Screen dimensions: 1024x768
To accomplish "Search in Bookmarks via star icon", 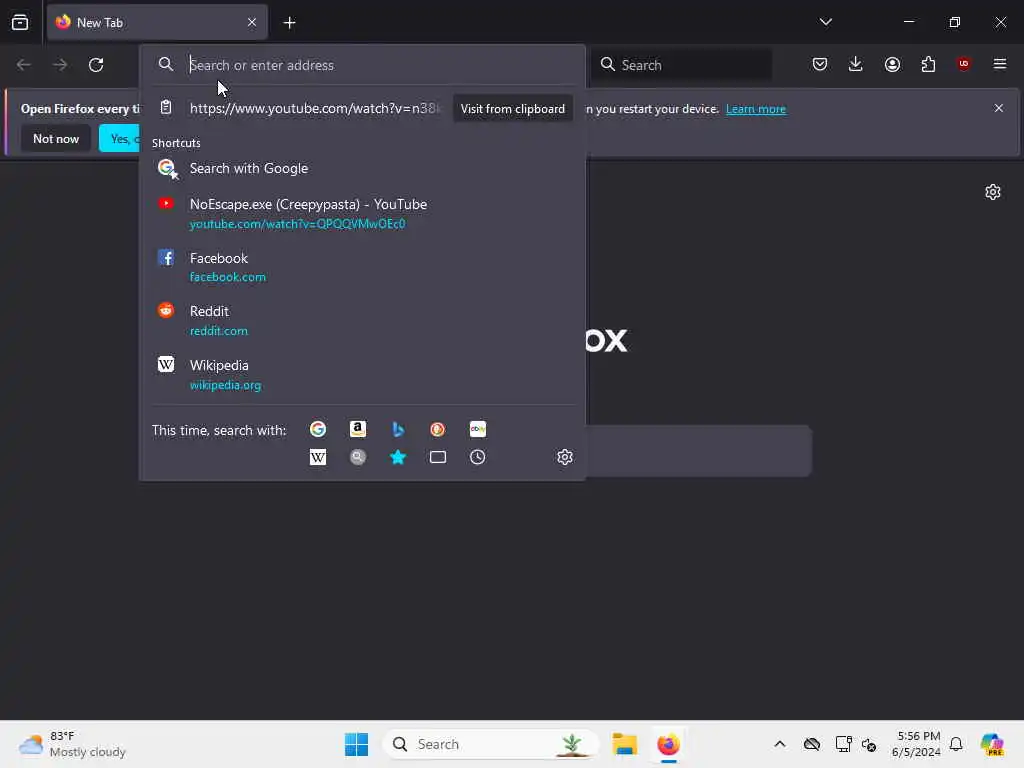I will click(x=398, y=457).
